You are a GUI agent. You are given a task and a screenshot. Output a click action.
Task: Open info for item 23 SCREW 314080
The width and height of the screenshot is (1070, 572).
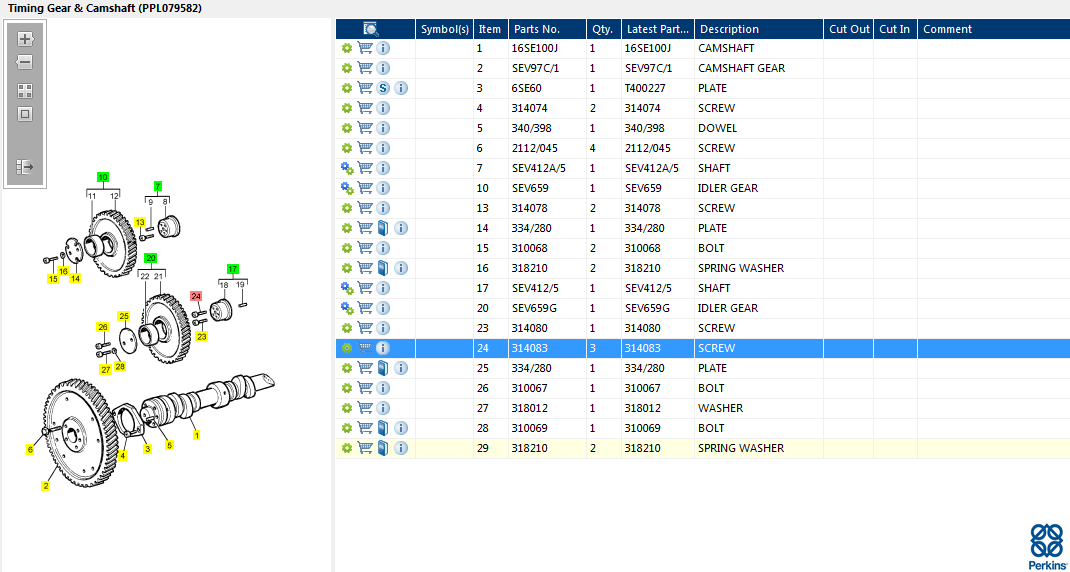[x=383, y=328]
